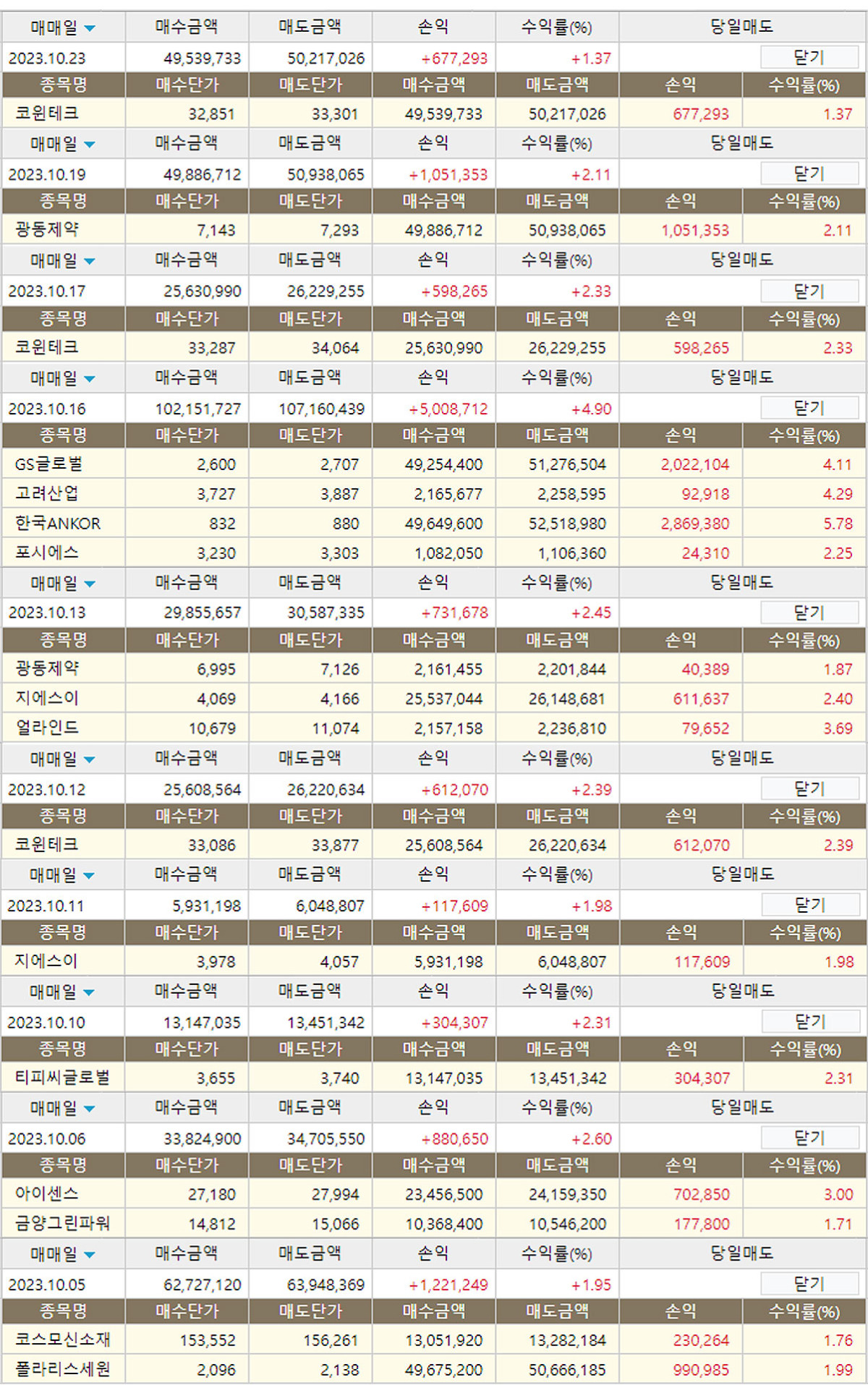Image resolution: width=868 pixels, height=1385 pixels.
Task: Toggle the 매매일 arrow above 2023.10.12
Action: 90,760
